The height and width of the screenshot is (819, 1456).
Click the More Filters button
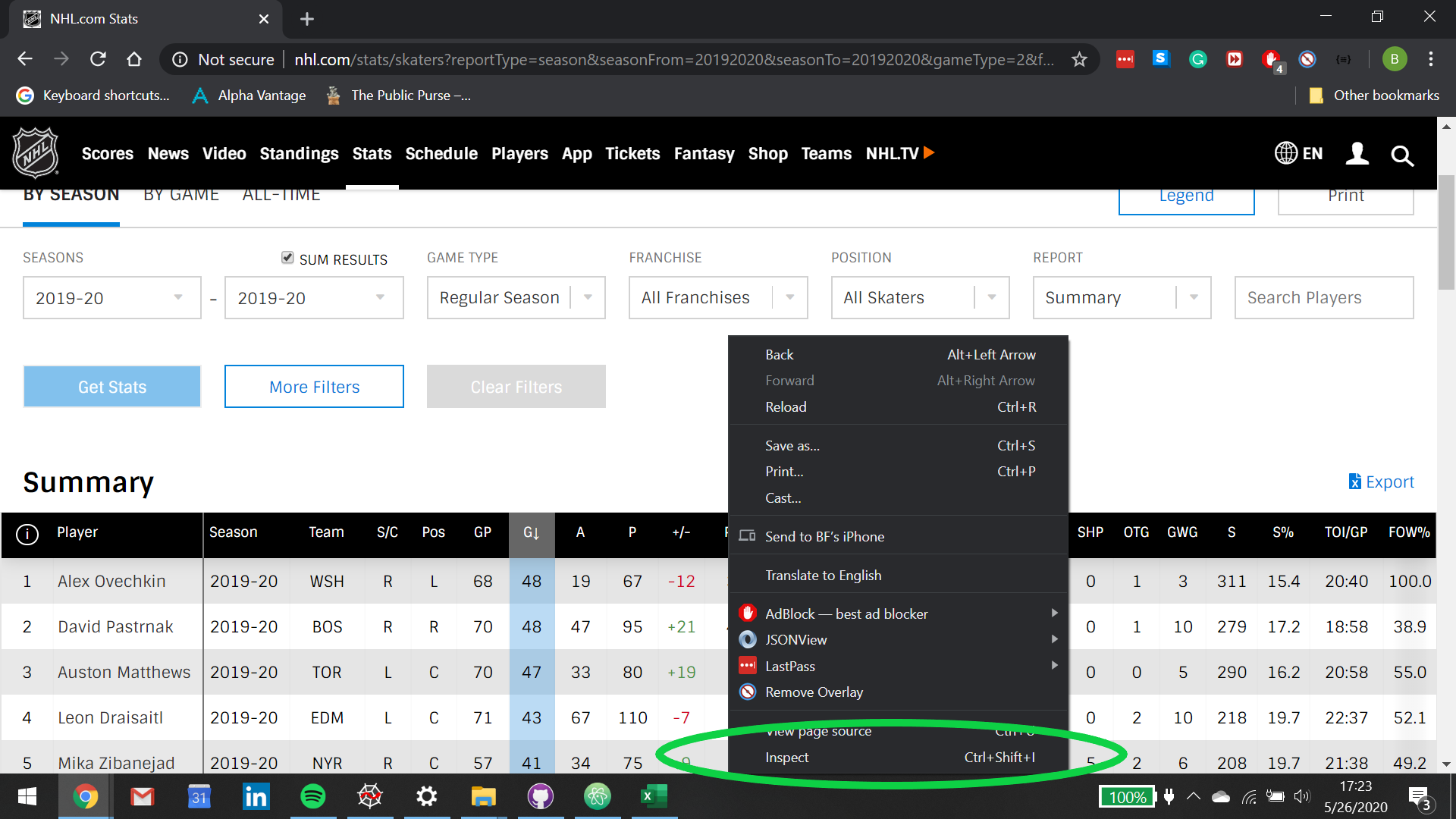coord(314,387)
